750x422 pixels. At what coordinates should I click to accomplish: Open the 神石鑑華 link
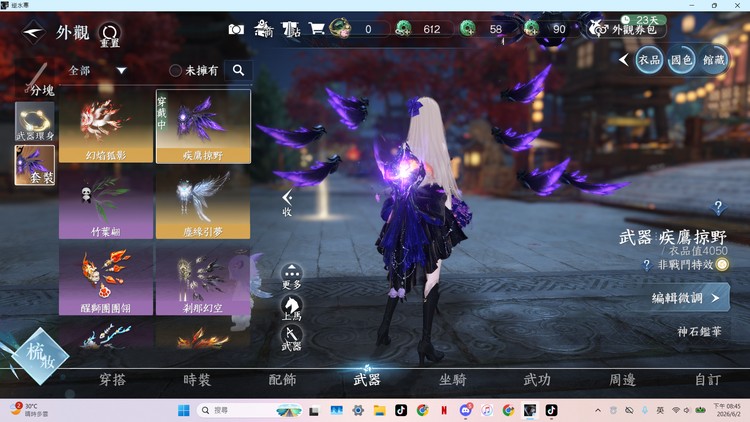[x=699, y=332]
